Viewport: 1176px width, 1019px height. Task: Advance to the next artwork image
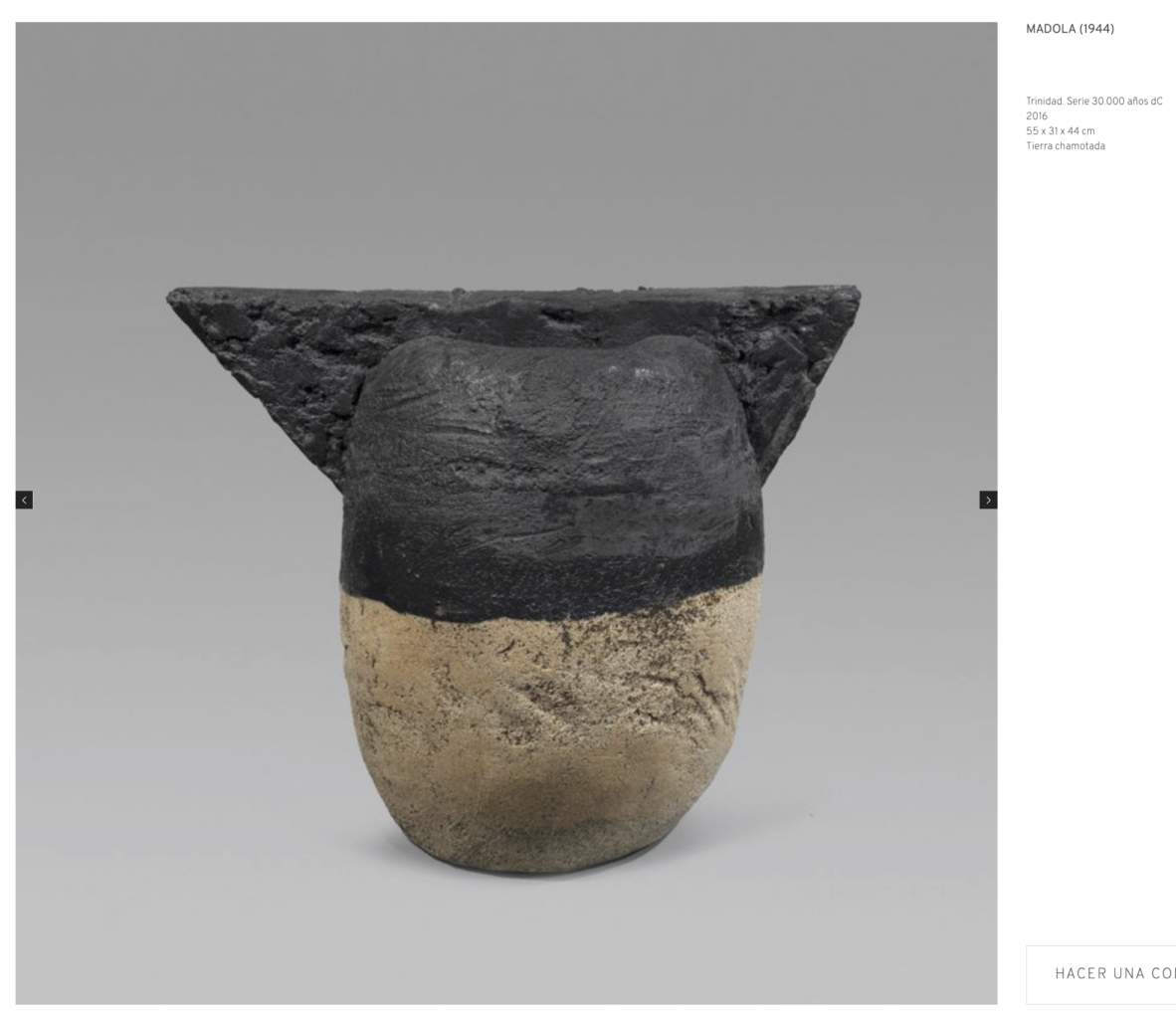click(x=988, y=500)
